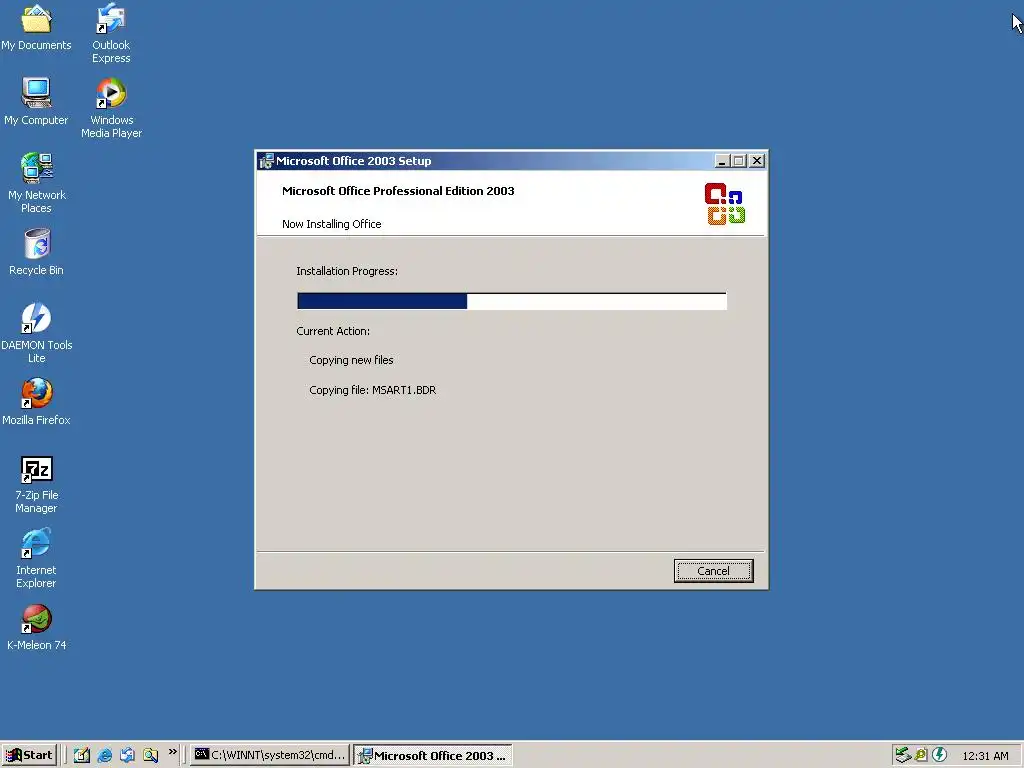This screenshot has width=1024, height=768.
Task: Close the Office 2003 Setup window
Action: (757, 161)
